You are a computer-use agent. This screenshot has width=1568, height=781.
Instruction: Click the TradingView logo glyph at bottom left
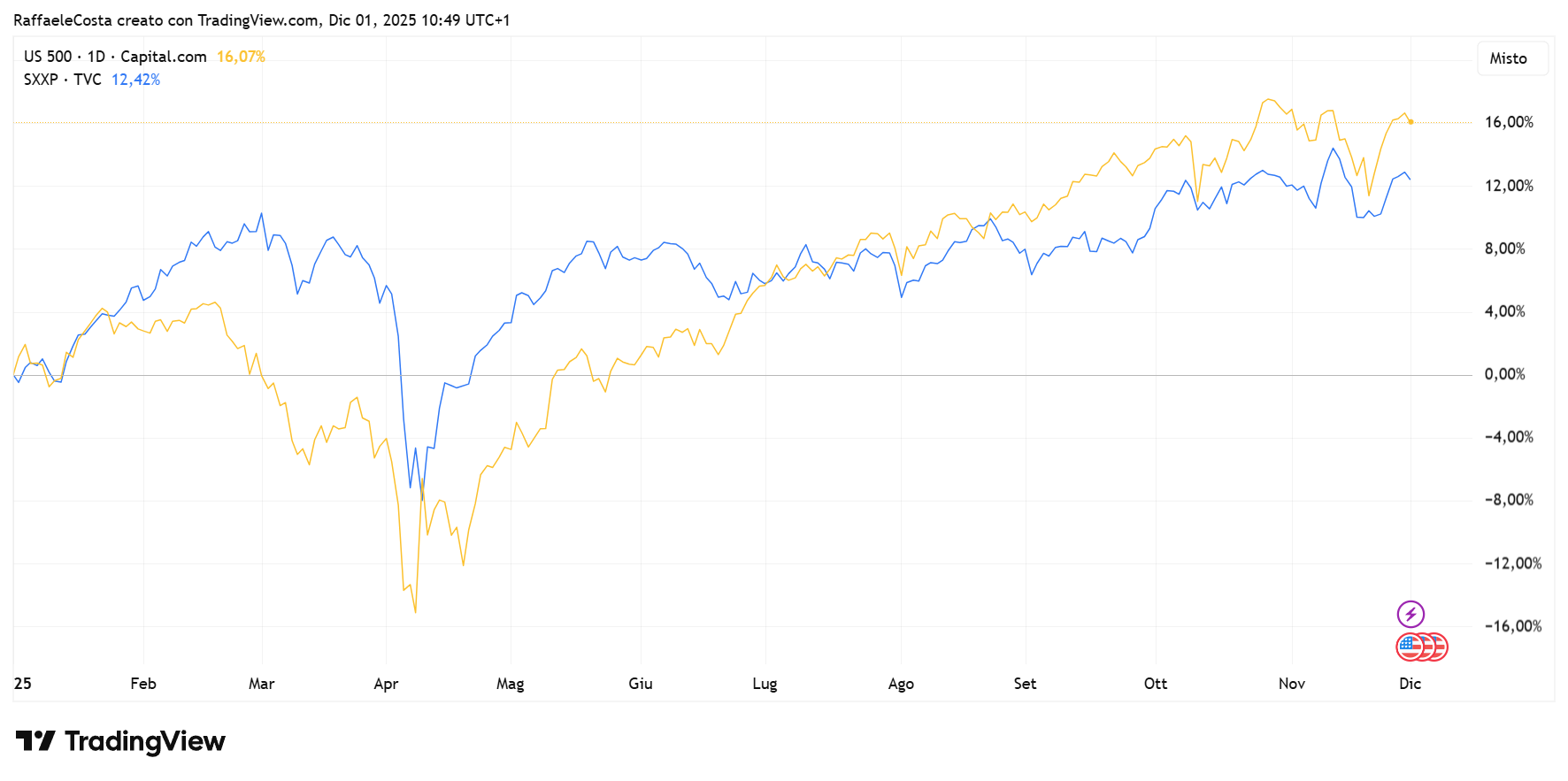click(x=35, y=741)
